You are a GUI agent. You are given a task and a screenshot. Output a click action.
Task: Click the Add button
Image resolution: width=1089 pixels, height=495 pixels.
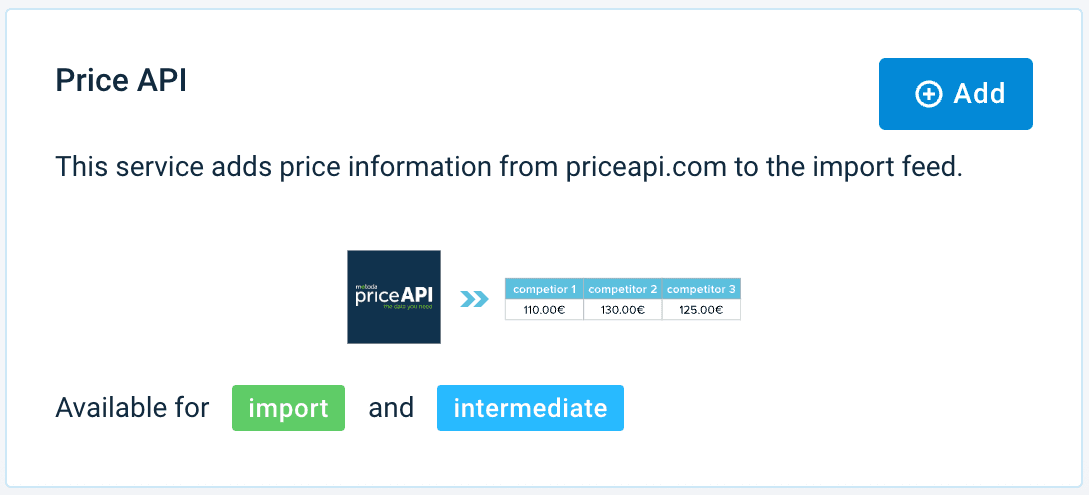point(955,94)
